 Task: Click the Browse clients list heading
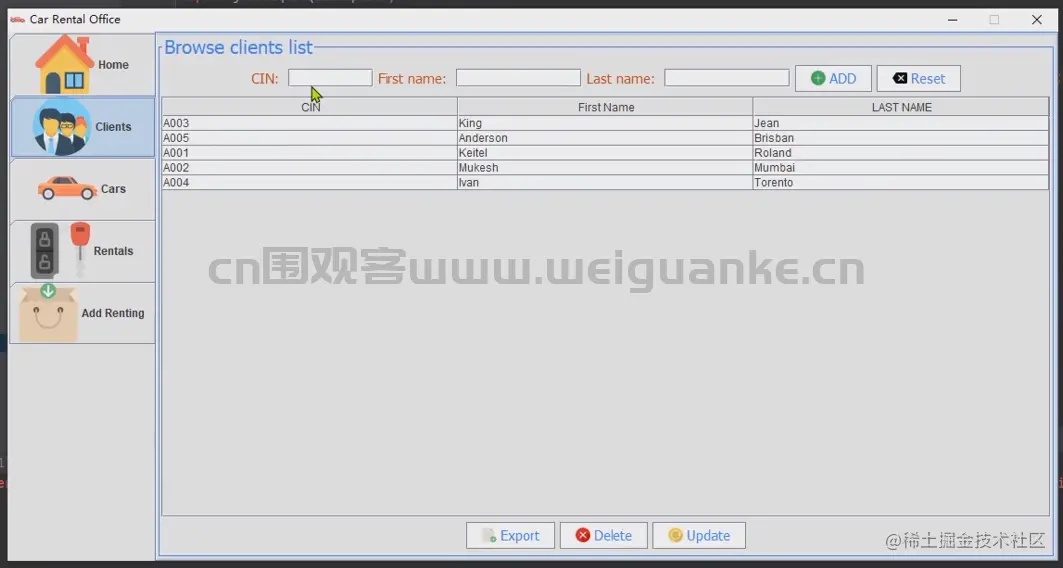coord(239,47)
